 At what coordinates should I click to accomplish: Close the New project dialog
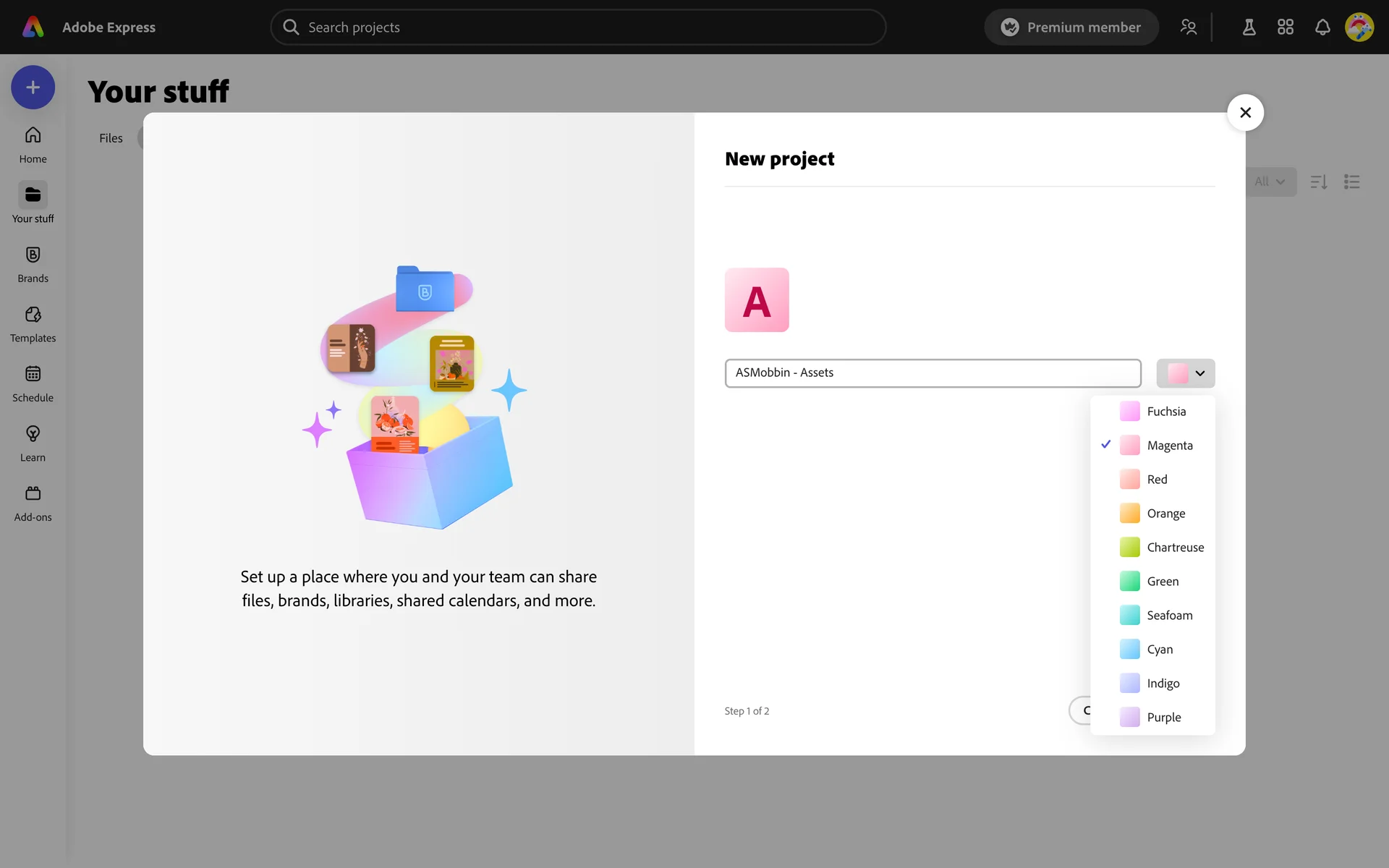point(1245,113)
